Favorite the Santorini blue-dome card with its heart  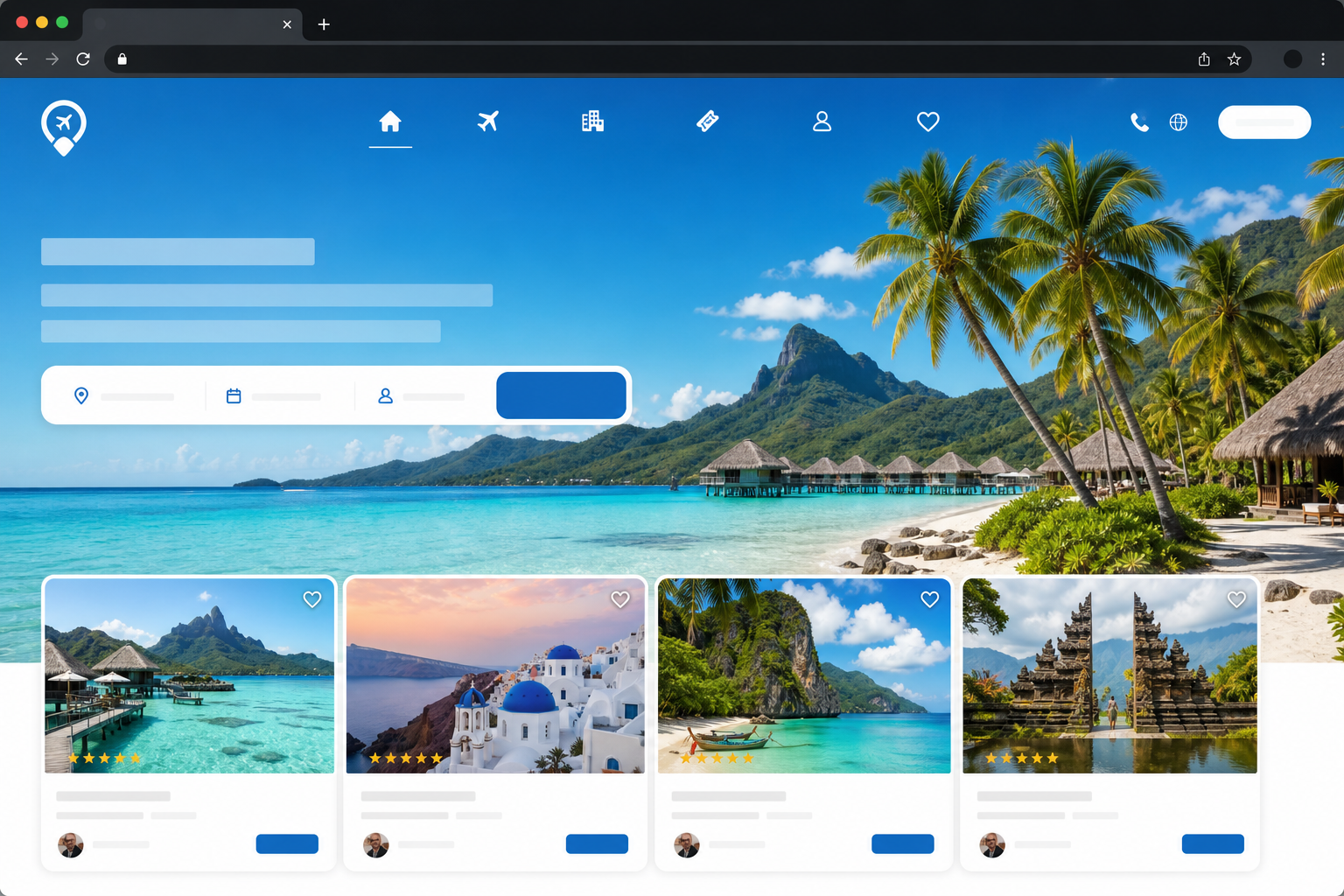click(x=620, y=599)
